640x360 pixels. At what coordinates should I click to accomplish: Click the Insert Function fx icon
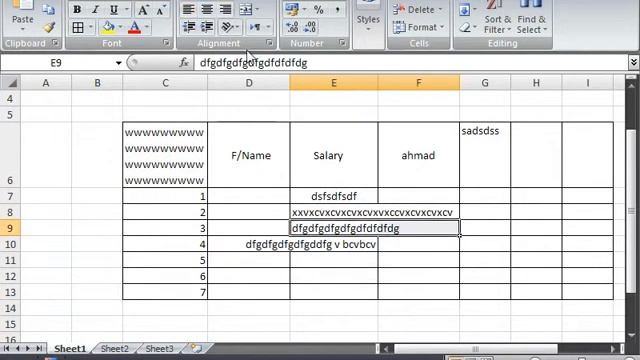pyautogui.click(x=184, y=63)
